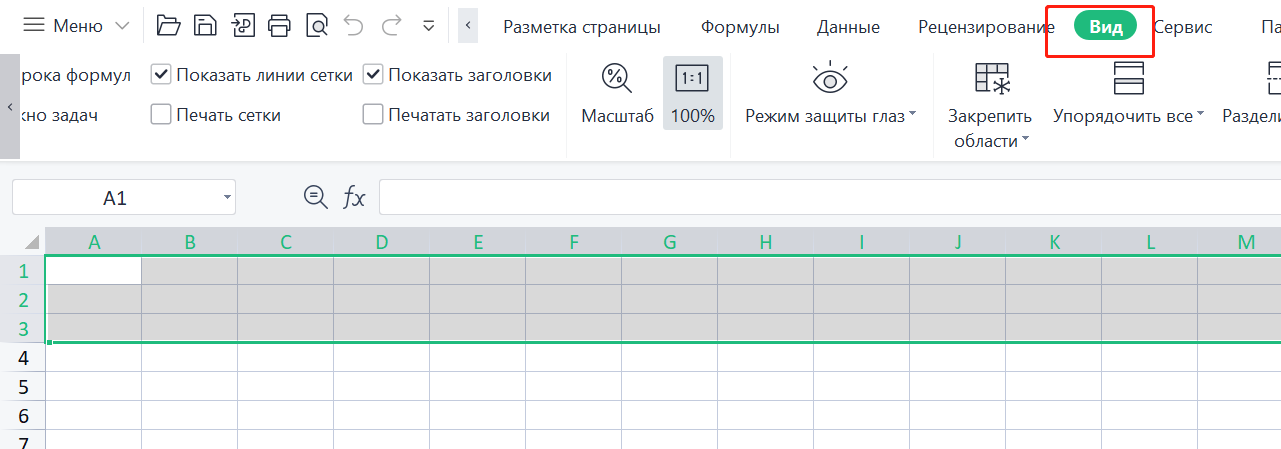Click the Save icon in toolbar
This screenshot has height=449, width=1281.
205,26
